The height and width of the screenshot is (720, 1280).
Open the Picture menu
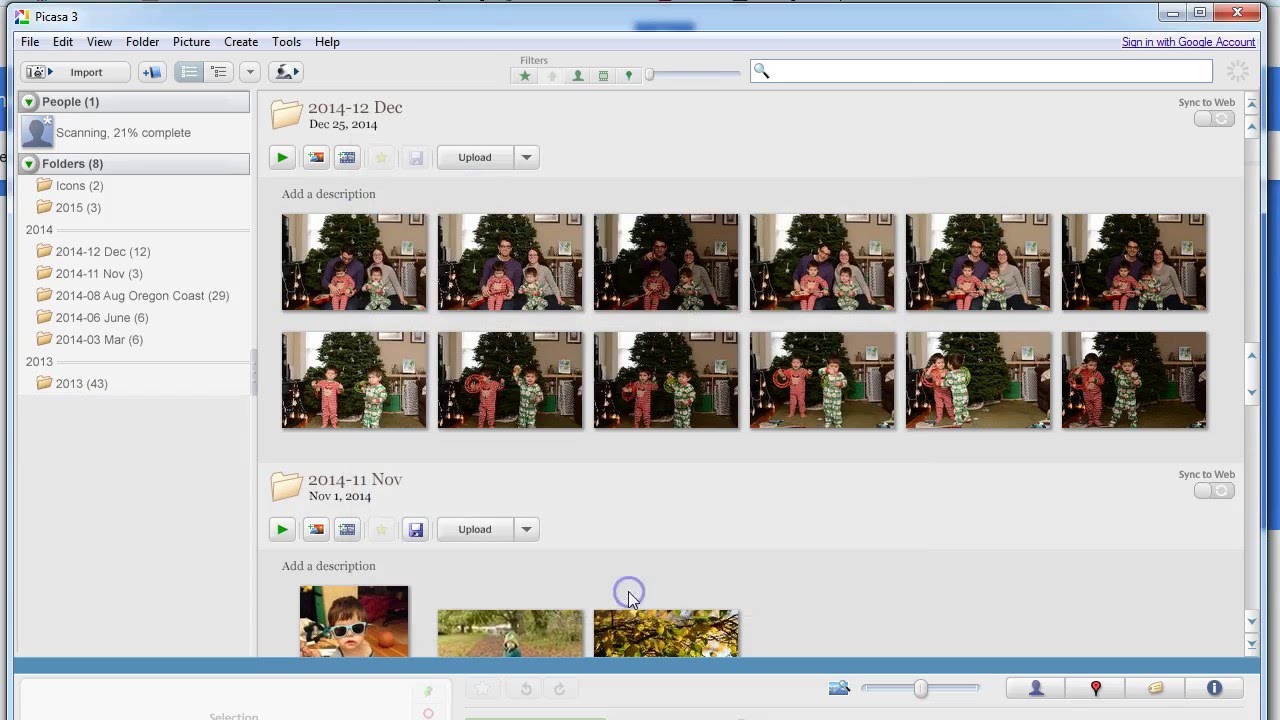191,42
